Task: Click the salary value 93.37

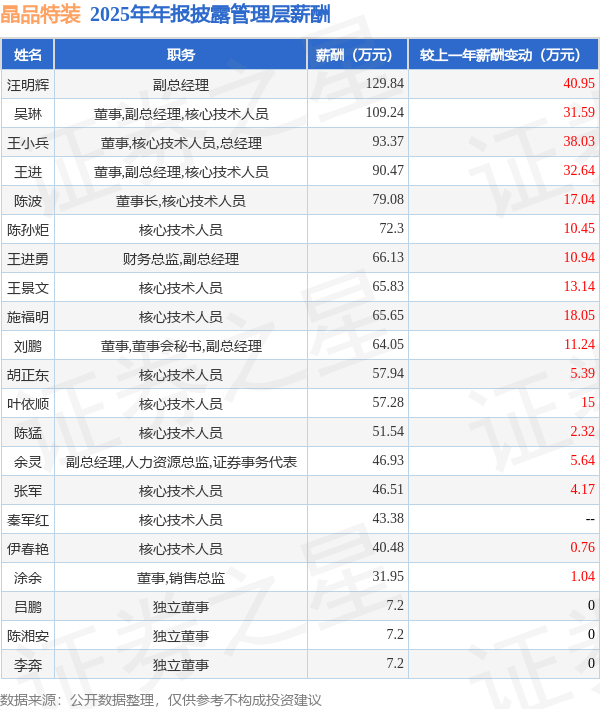Action: click(387, 141)
